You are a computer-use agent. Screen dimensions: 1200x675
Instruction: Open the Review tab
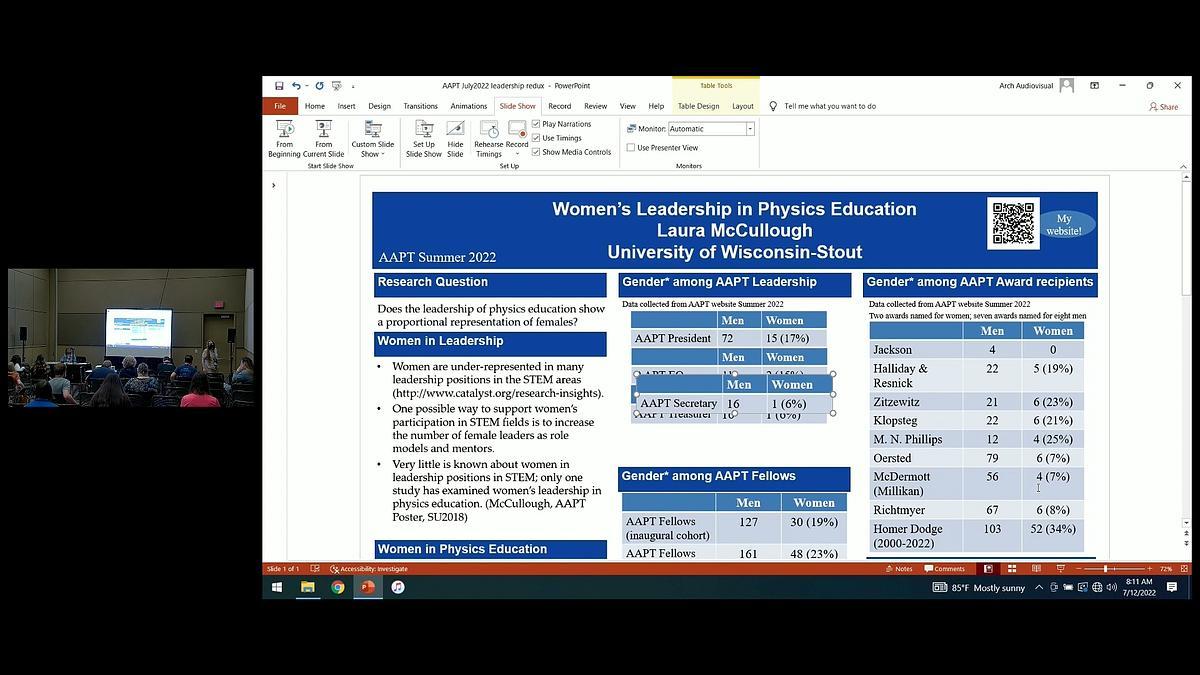(x=595, y=106)
